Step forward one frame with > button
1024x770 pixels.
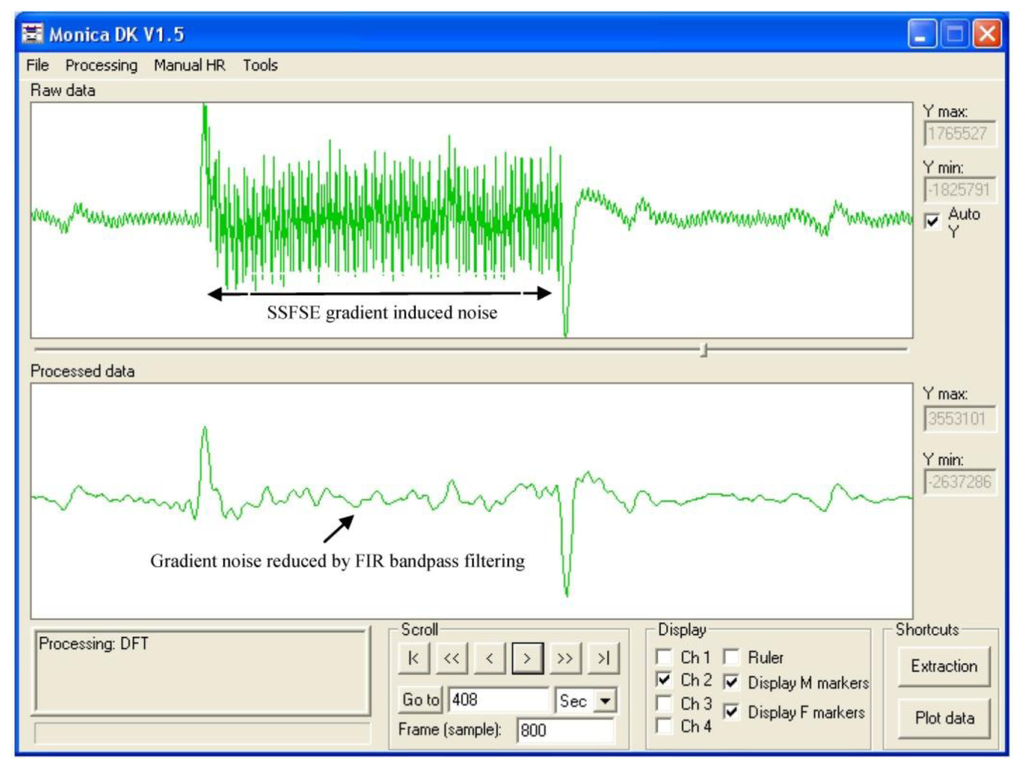coord(528,658)
